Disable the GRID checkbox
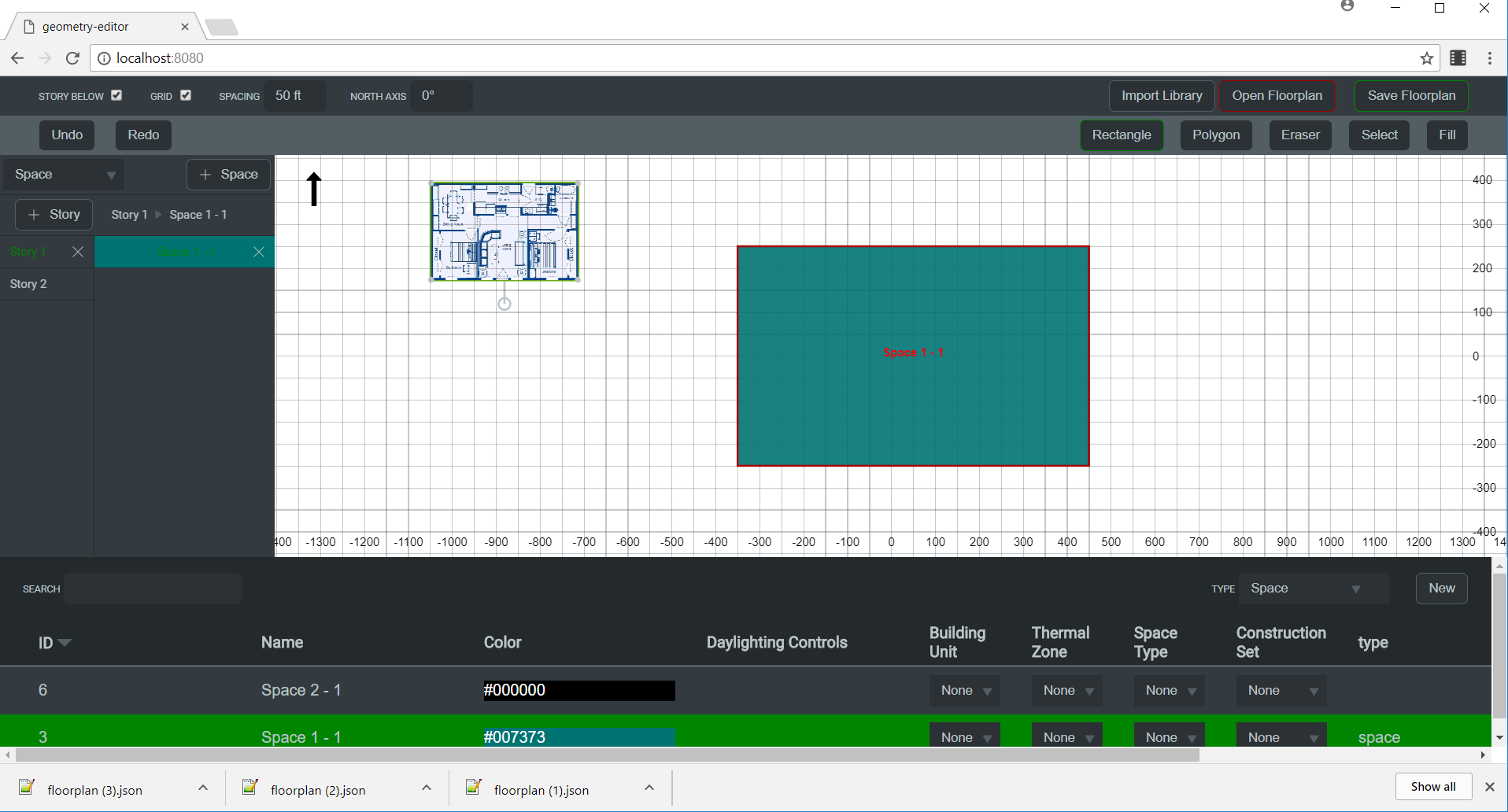The height and width of the screenshot is (812, 1508). pyautogui.click(x=186, y=95)
